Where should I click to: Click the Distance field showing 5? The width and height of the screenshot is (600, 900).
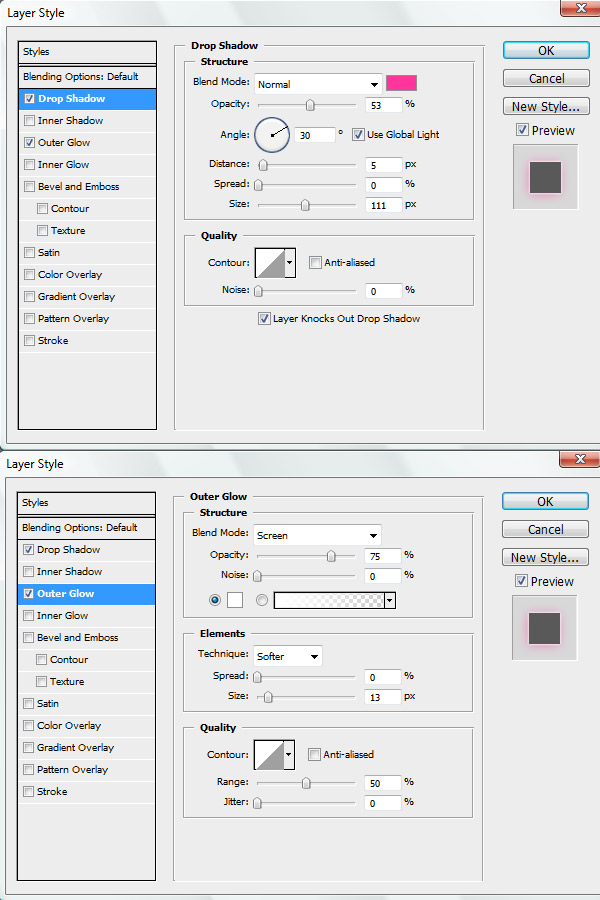[384, 165]
